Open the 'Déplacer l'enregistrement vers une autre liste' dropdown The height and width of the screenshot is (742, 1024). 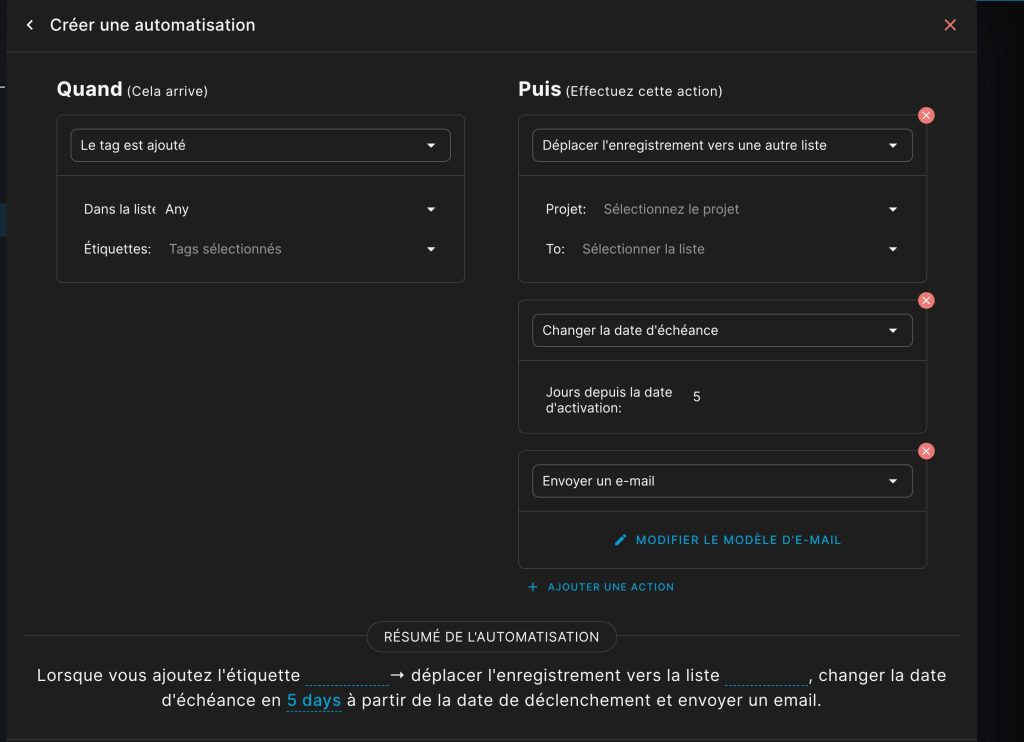click(x=722, y=145)
